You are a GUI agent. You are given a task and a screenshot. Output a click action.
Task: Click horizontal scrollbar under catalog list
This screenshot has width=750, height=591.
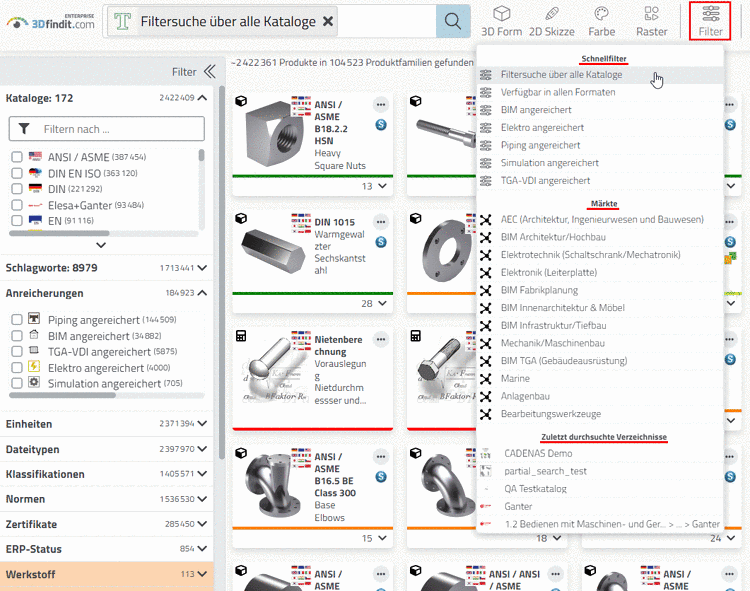pyautogui.click(x=59, y=233)
